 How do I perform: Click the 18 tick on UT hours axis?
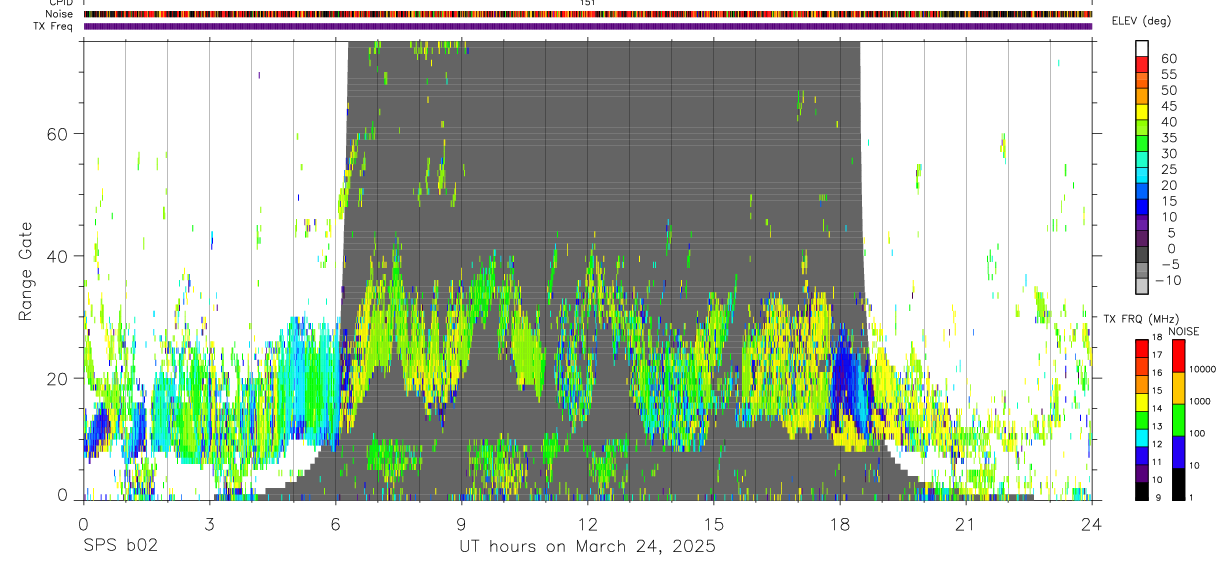click(x=840, y=524)
